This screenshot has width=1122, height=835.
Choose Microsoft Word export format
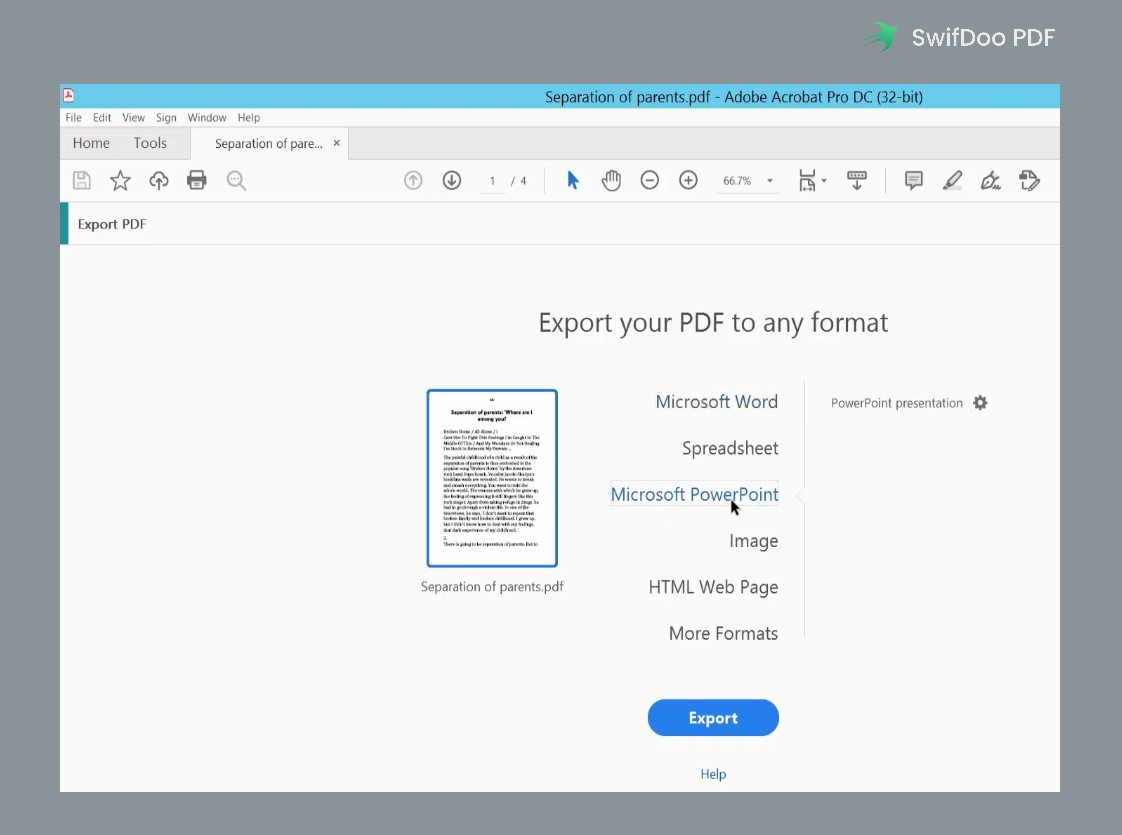click(716, 401)
